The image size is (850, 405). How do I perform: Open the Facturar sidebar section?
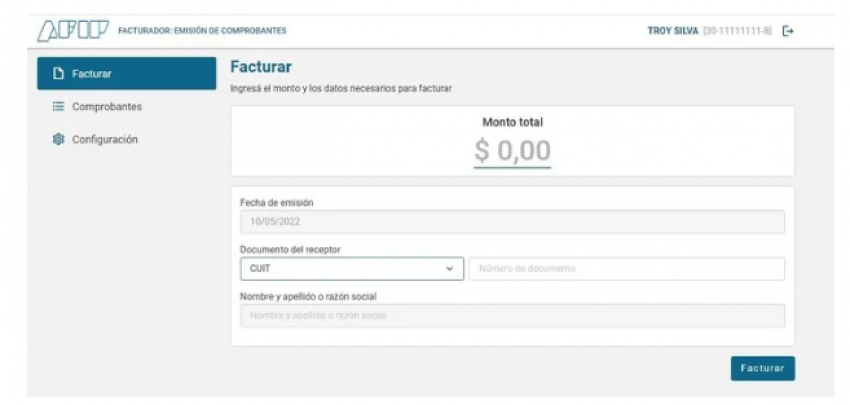[x=126, y=73]
